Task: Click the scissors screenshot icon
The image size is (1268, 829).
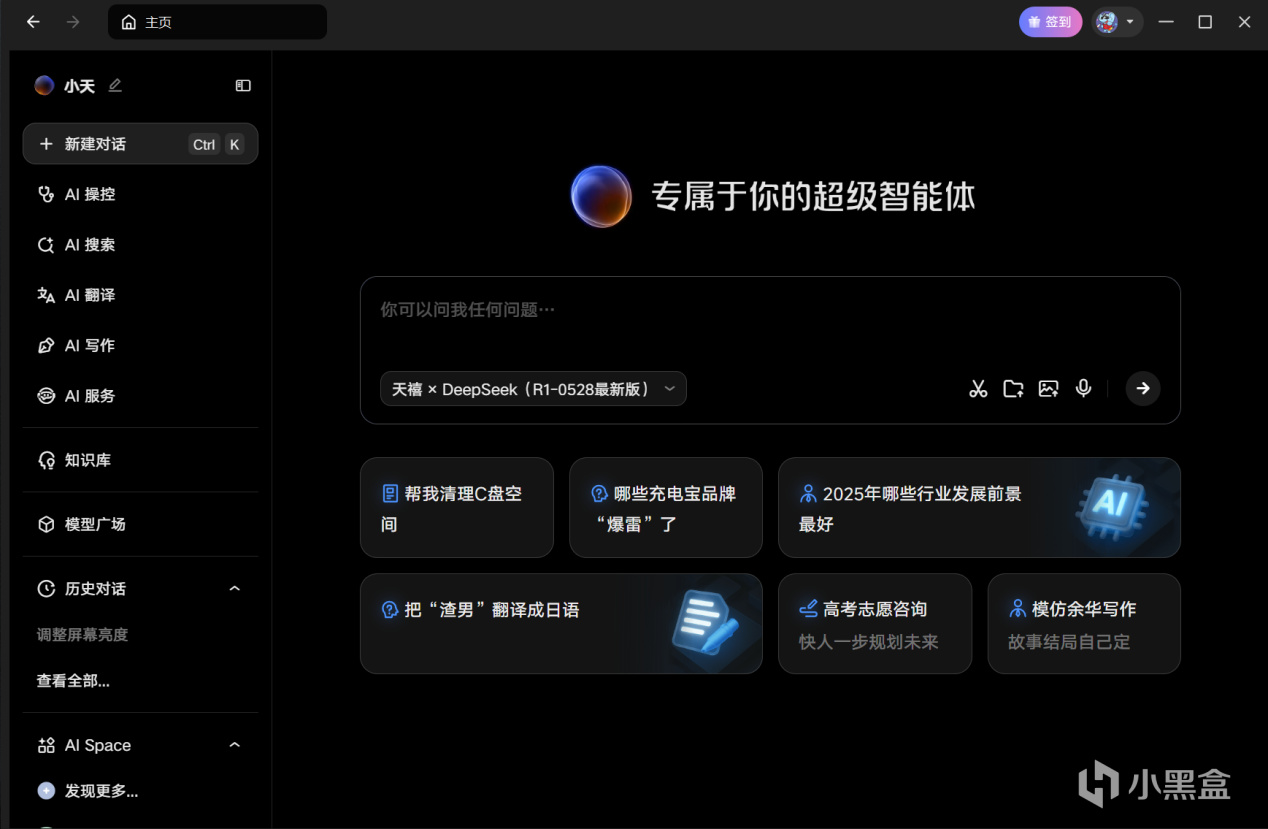Action: 978,389
